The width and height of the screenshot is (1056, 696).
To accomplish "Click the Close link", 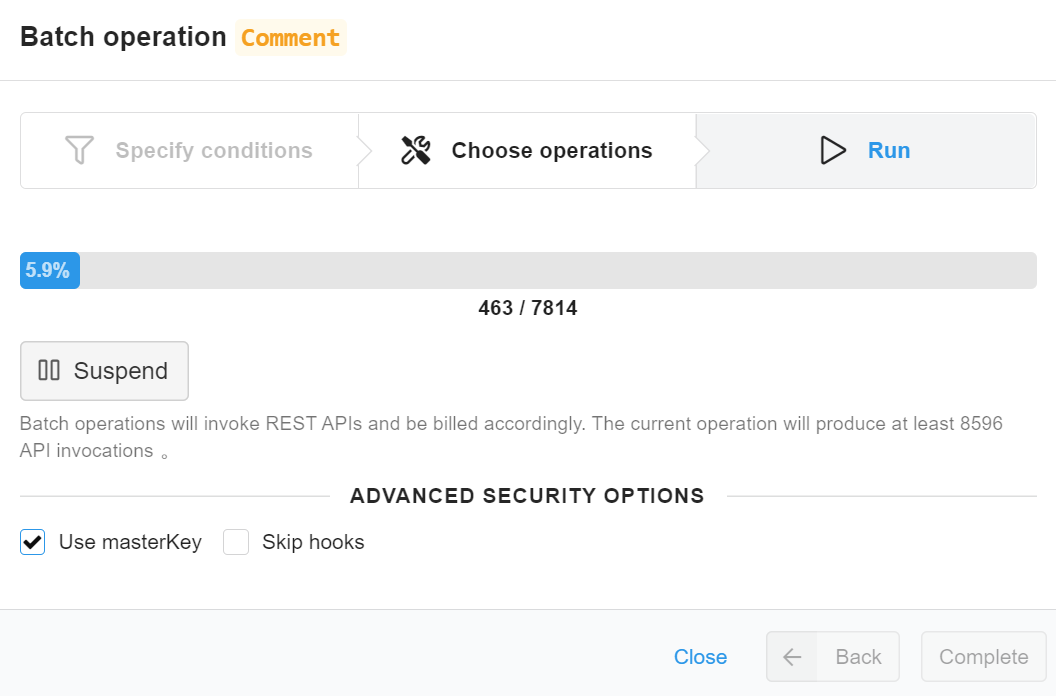I will pyautogui.click(x=700, y=657).
